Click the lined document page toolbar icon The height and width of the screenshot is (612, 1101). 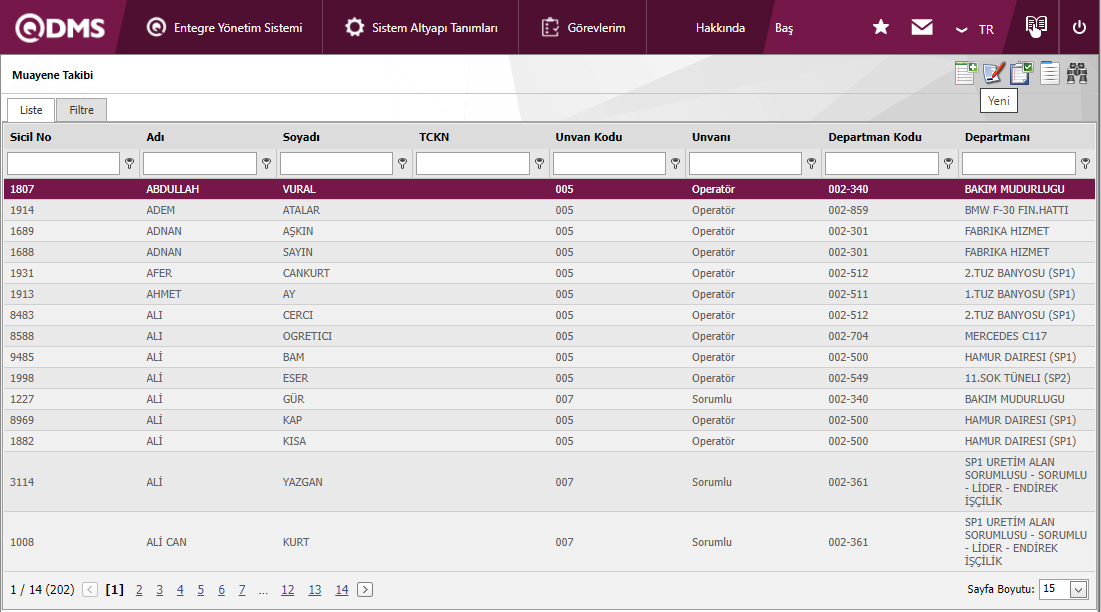(1049, 73)
